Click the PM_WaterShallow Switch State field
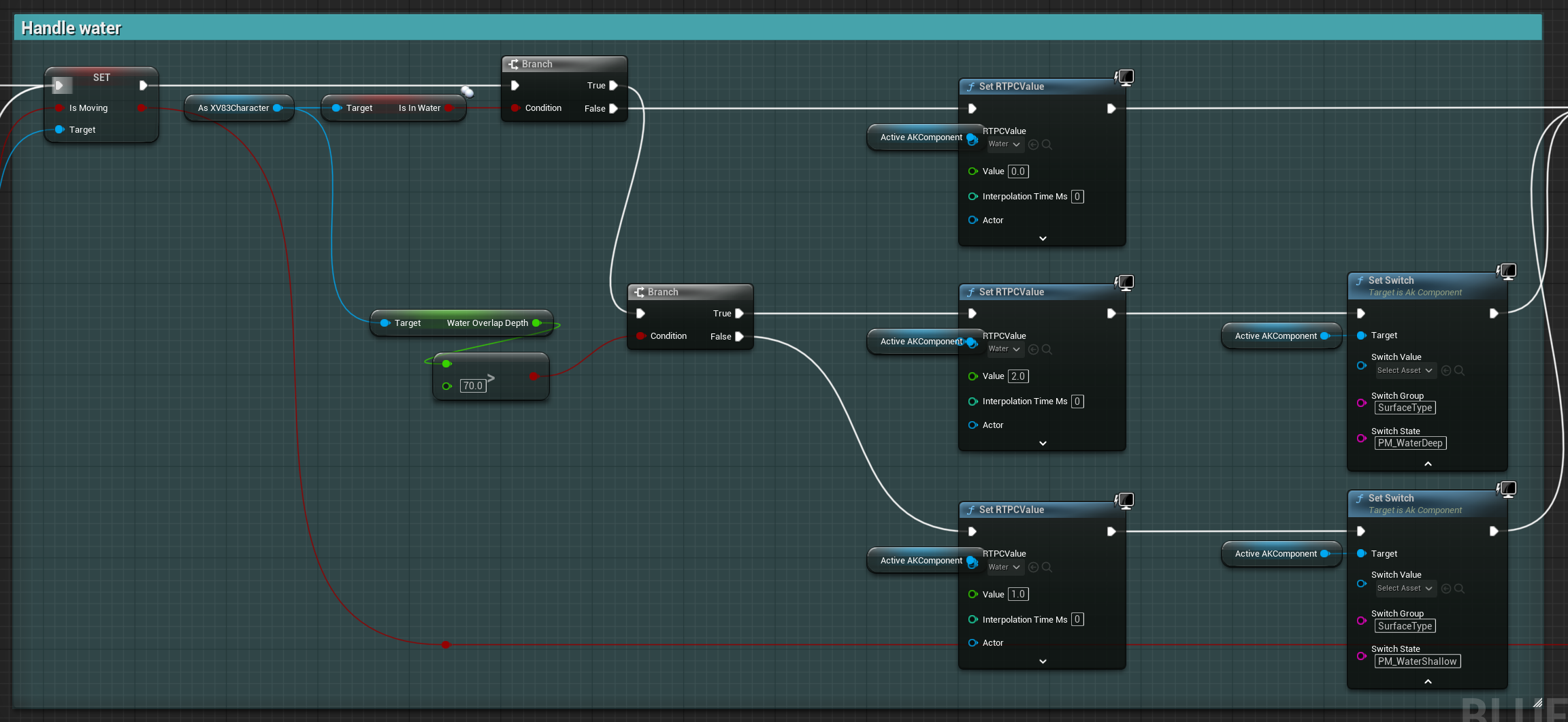1568x722 pixels. pos(1418,661)
